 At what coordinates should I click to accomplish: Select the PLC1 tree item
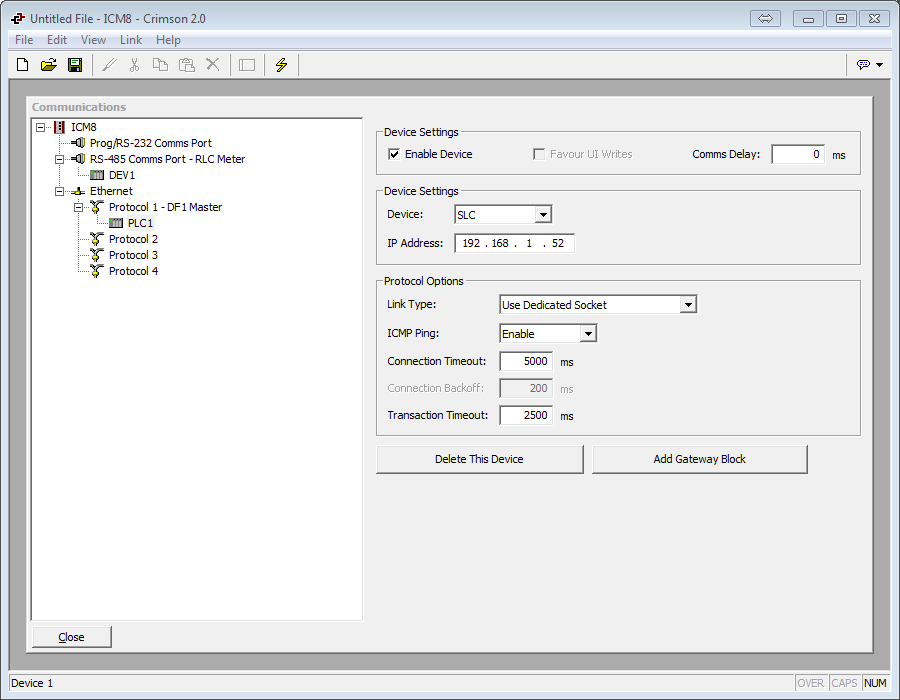click(140, 223)
